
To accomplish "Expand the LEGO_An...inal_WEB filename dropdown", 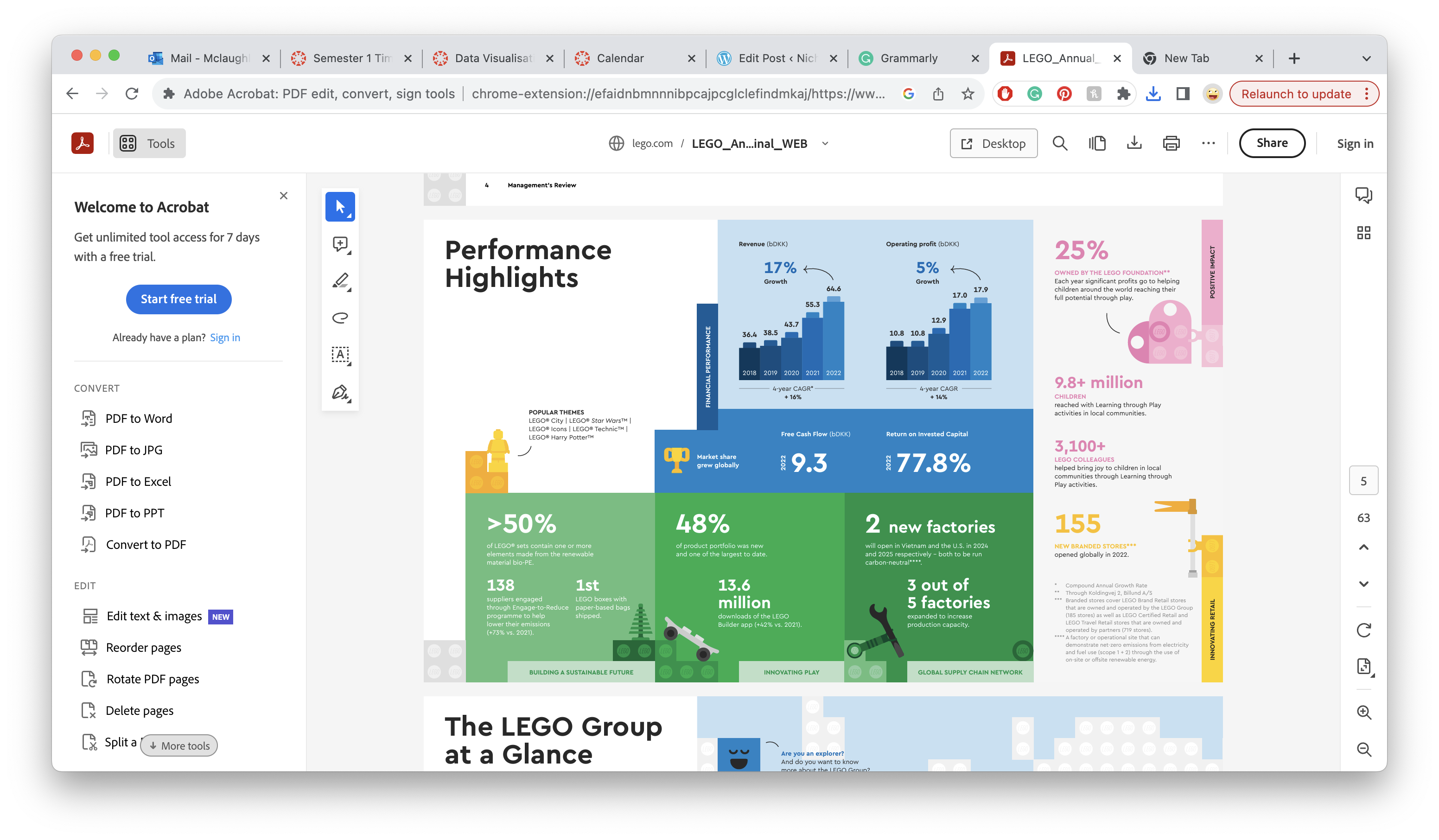I will click(x=825, y=143).
